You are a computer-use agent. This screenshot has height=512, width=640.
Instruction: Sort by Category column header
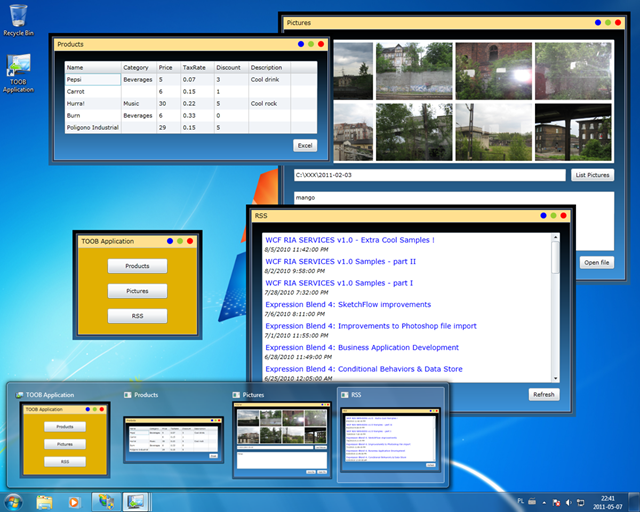tap(139, 67)
